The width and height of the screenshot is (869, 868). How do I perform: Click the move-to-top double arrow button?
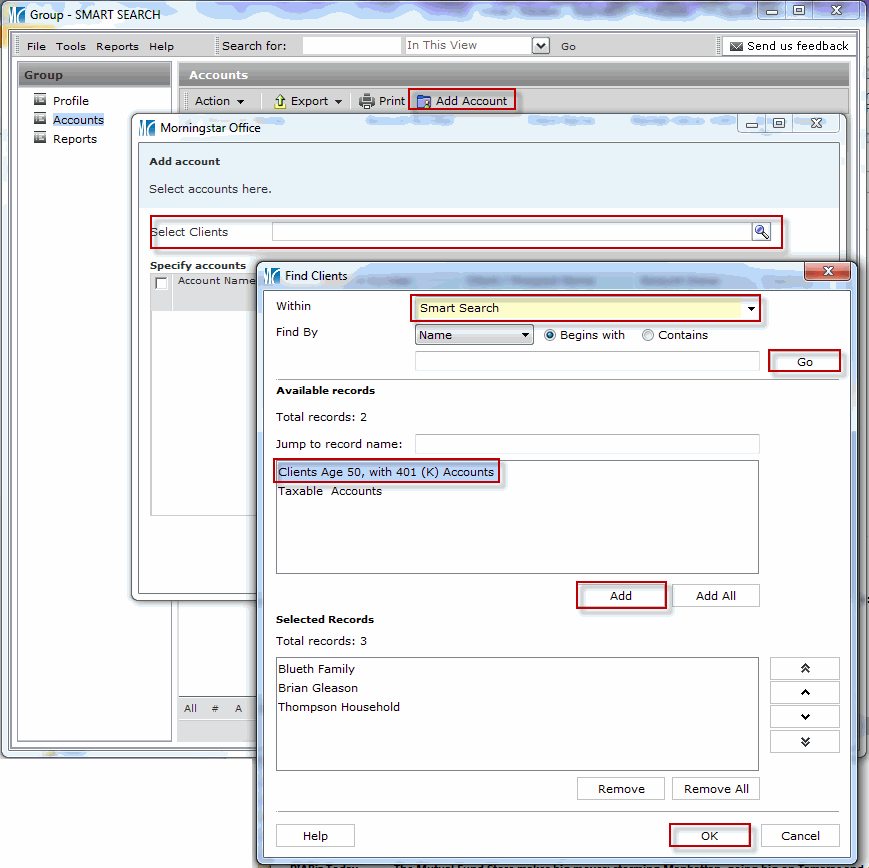click(805, 669)
